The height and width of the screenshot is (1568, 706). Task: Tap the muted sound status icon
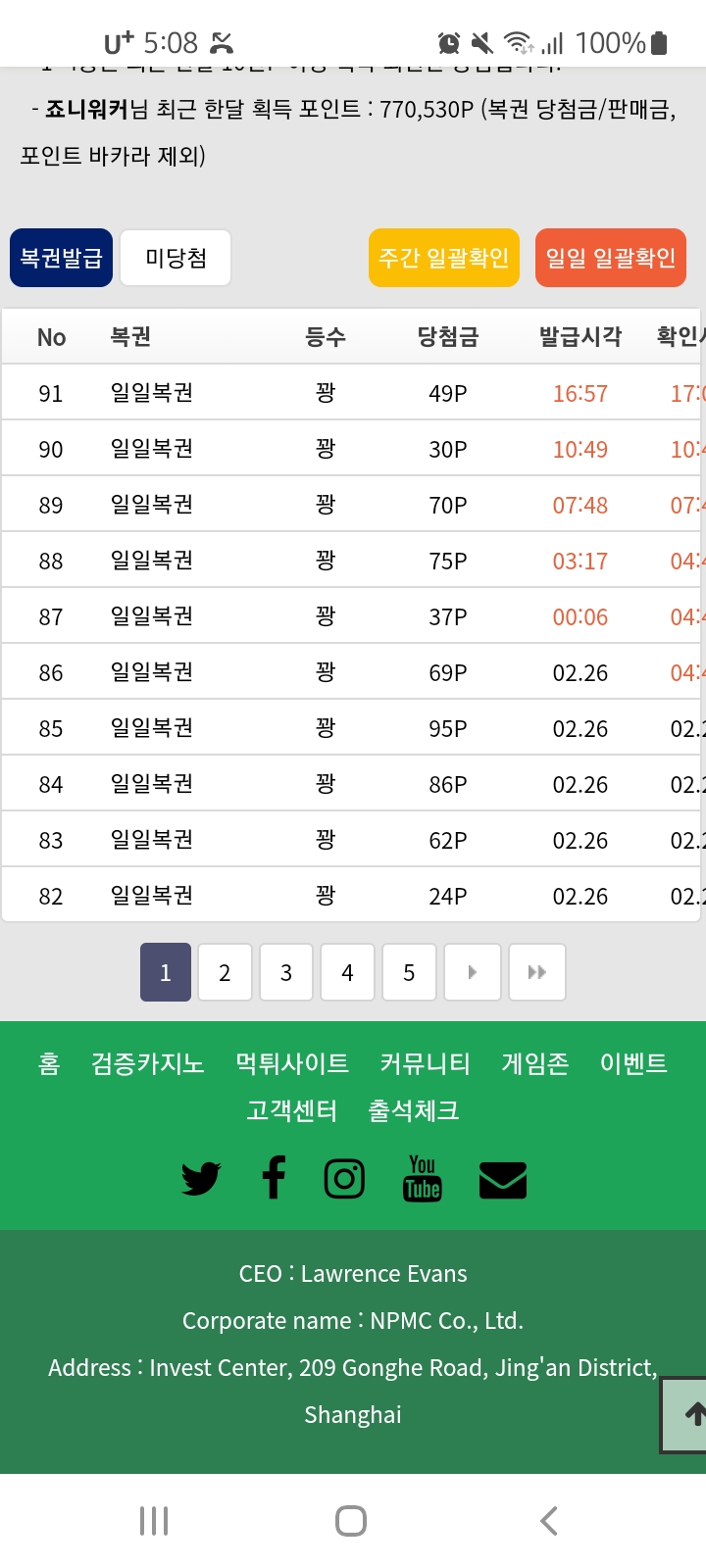(x=481, y=42)
